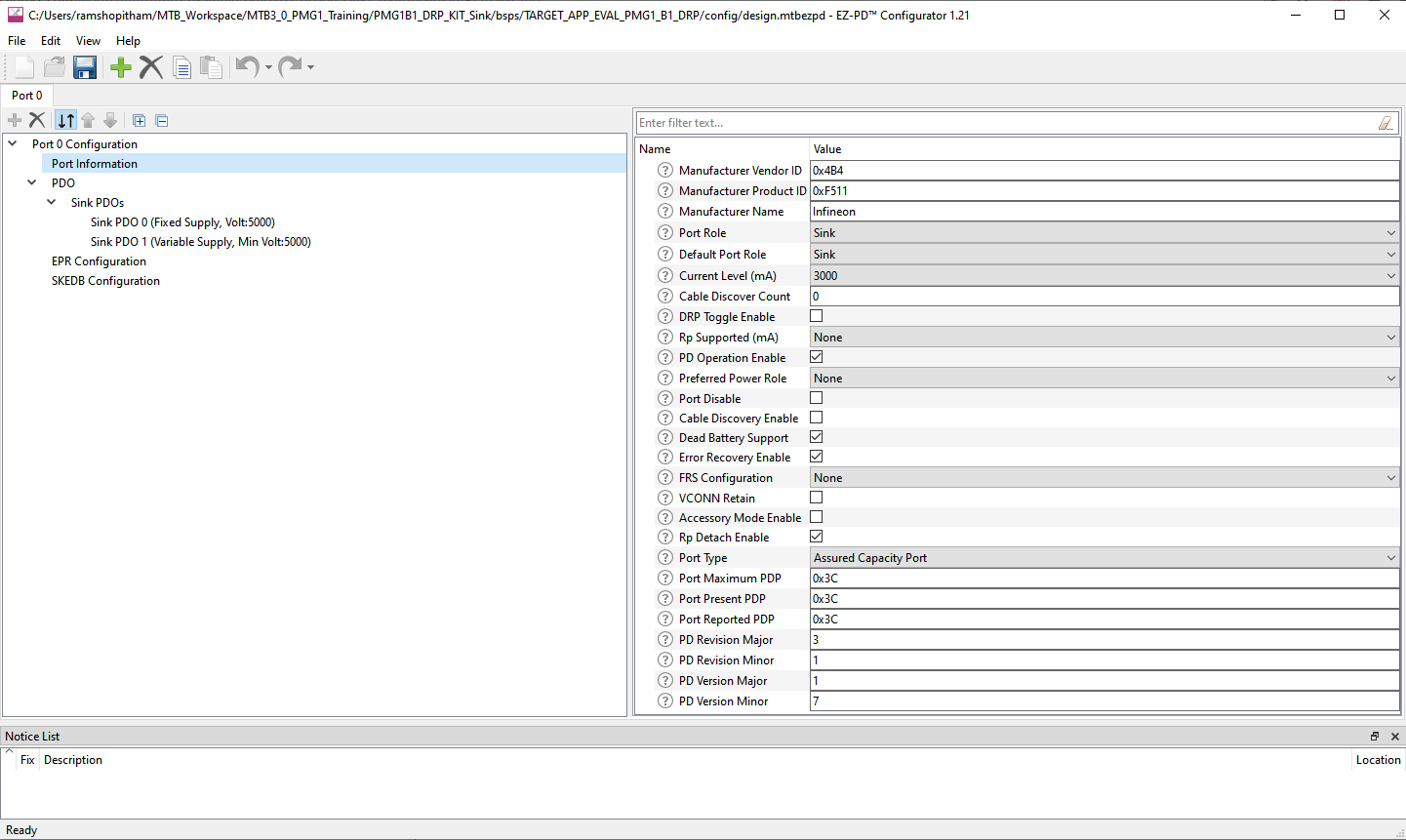Screen dimensions: 1406x840
Task: Open the Preferred Power Role dropdown
Action: 1105,378
